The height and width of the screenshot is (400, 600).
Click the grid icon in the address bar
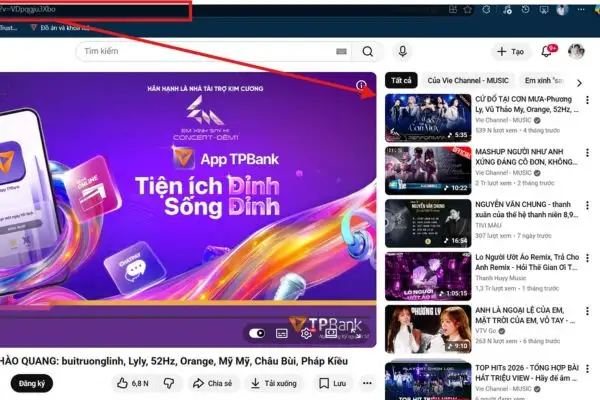[453, 10]
